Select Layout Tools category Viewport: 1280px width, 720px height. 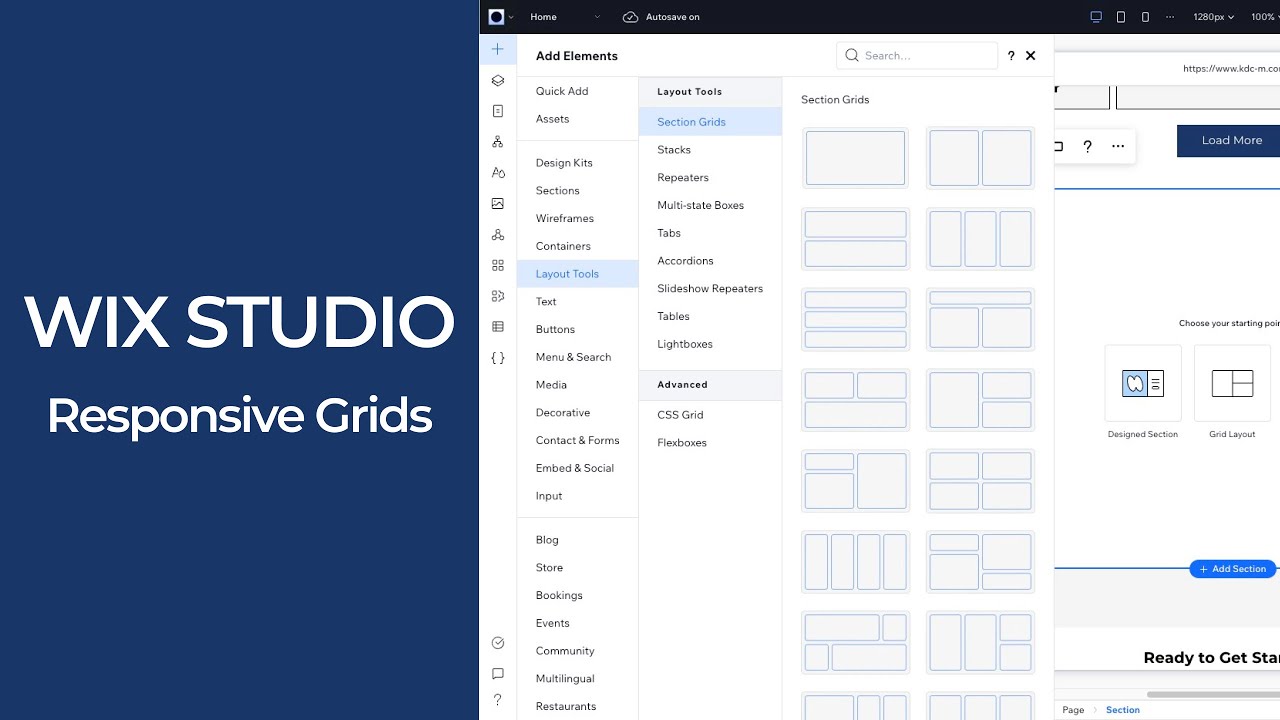pos(577,274)
